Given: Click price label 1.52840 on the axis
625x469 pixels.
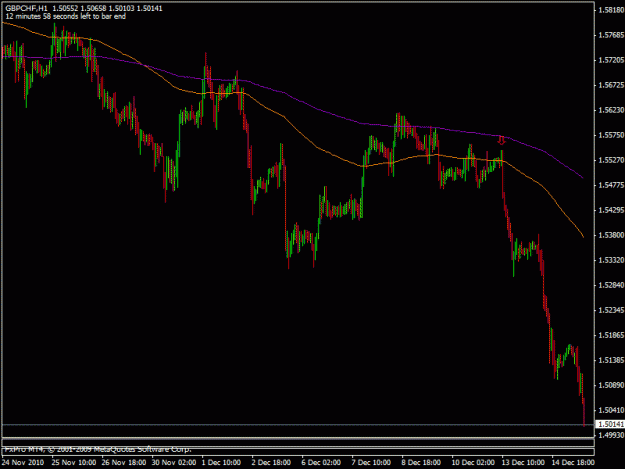Looking at the screenshot, I should pyautogui.click(x=611, y=285).
